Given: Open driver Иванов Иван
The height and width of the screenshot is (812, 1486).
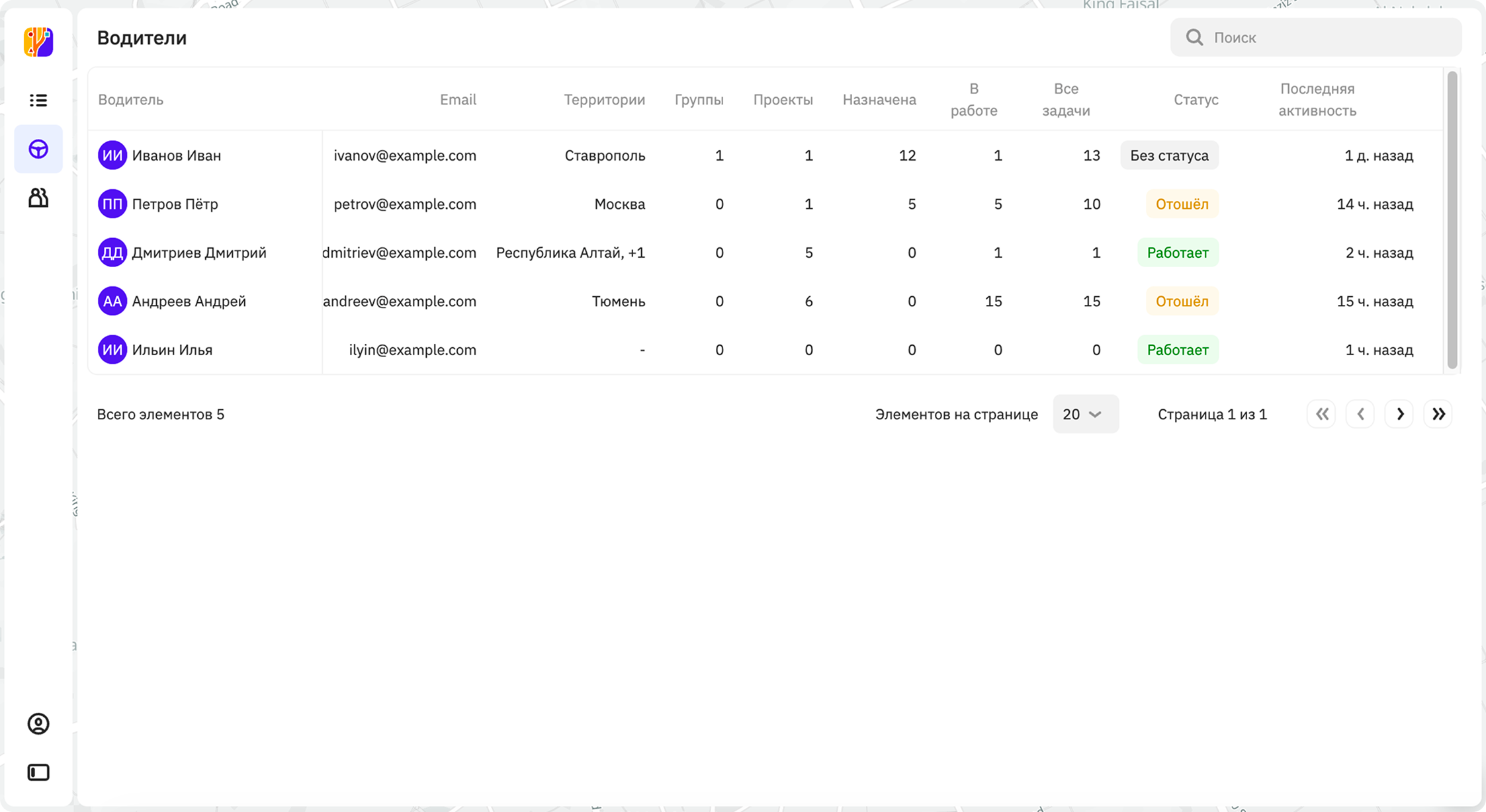Looking at the screenshot, I should click(x=176, y=155).
